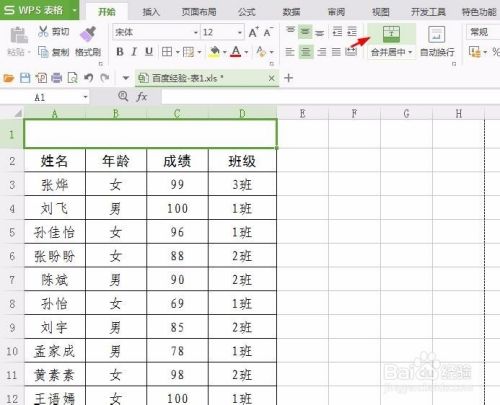Click the clear formatting eraser icon
Viewport: 500px width, 405px height.
pyautogui.click(x=261, y=52)
